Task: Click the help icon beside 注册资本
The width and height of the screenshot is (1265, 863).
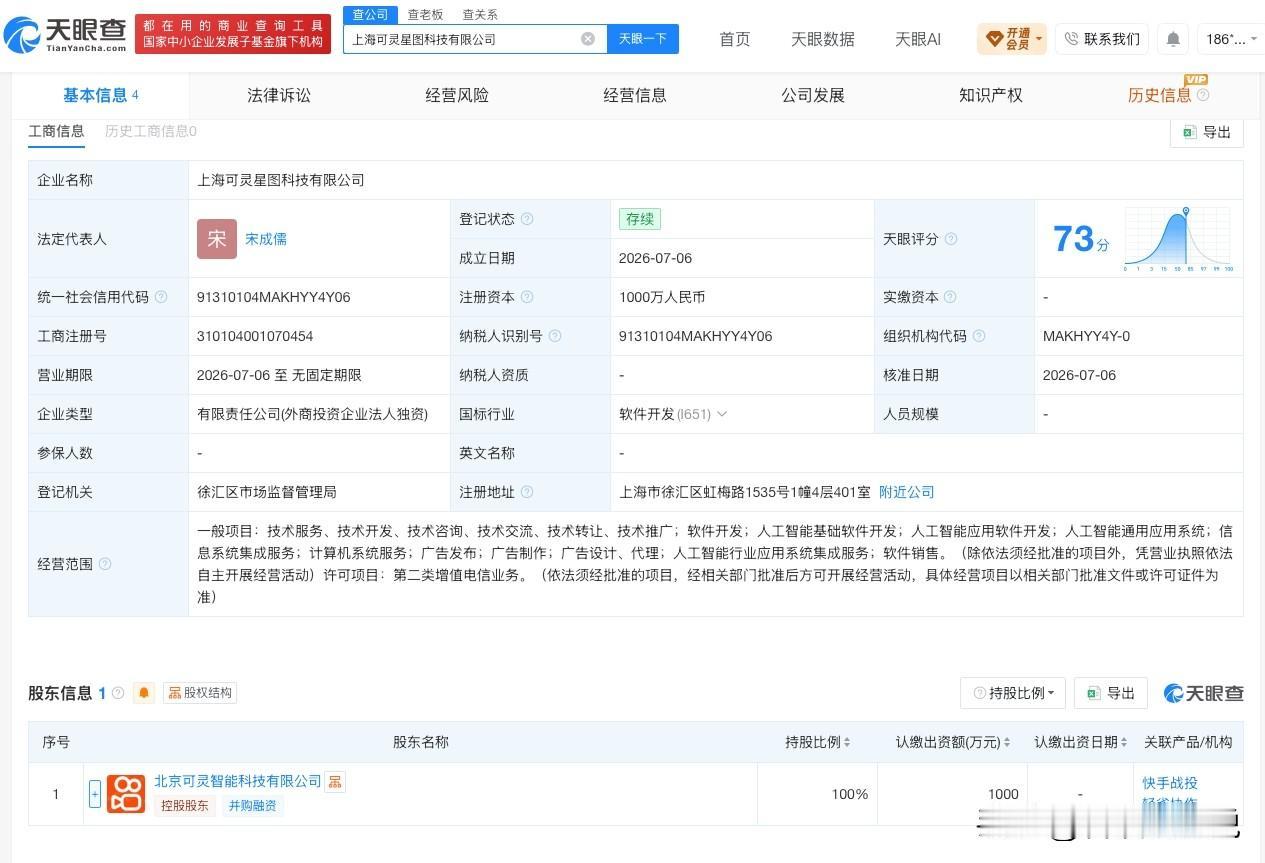Action: (527, 297)
